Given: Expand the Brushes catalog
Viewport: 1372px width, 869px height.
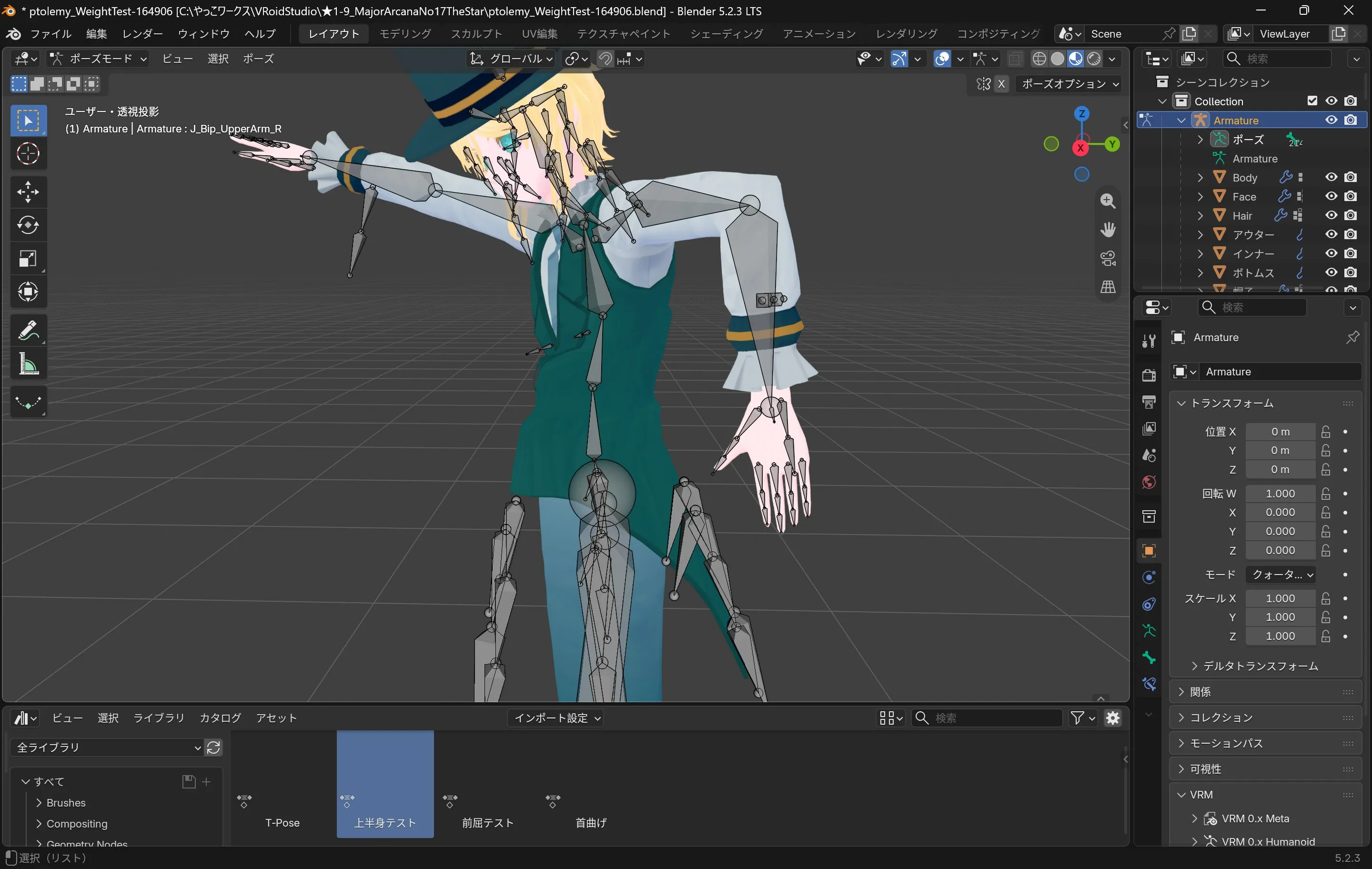Looking at the screenshot, I should tap(39, 802).
